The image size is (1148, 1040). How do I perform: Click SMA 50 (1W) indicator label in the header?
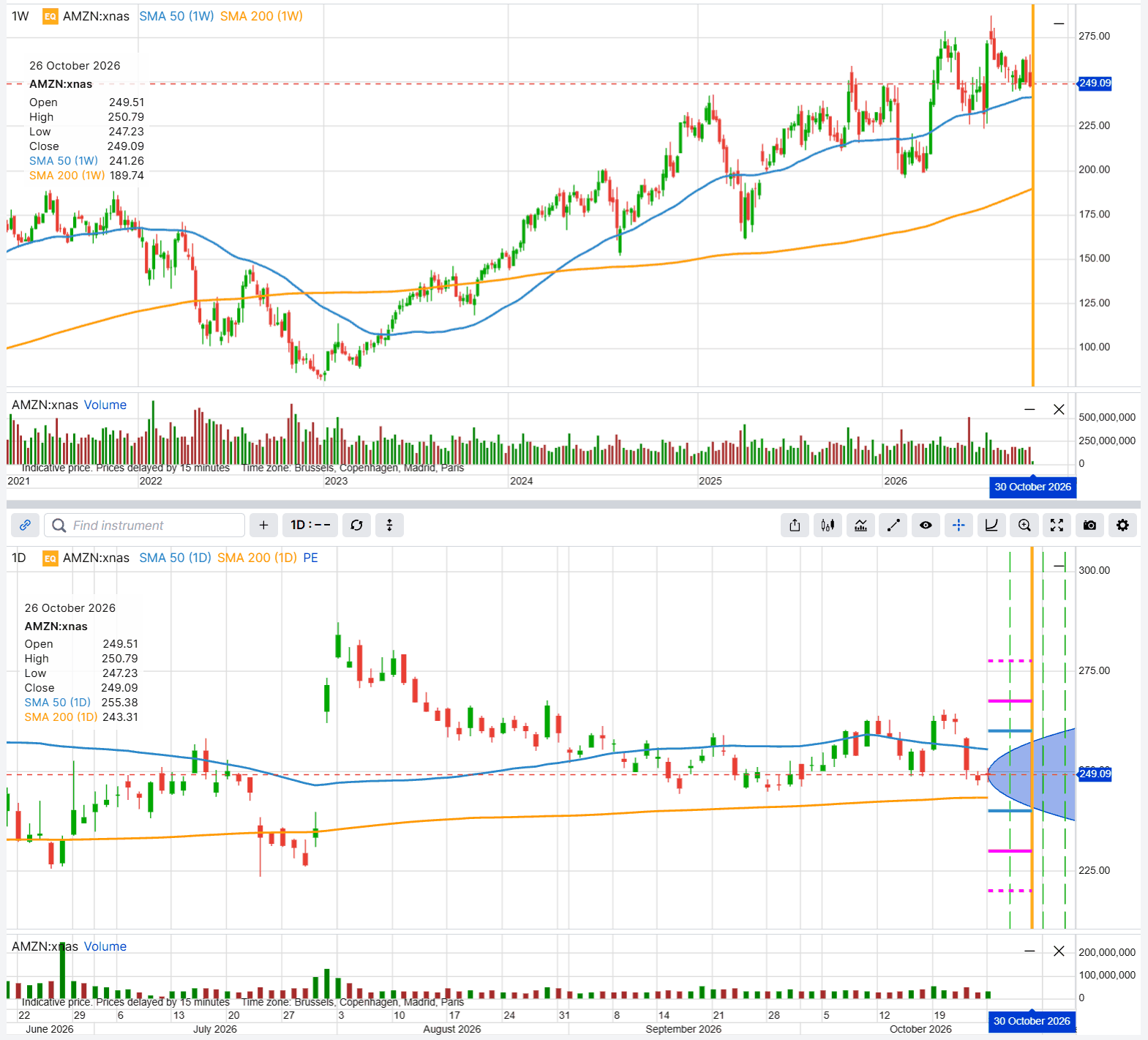click(x=176, y=16)
